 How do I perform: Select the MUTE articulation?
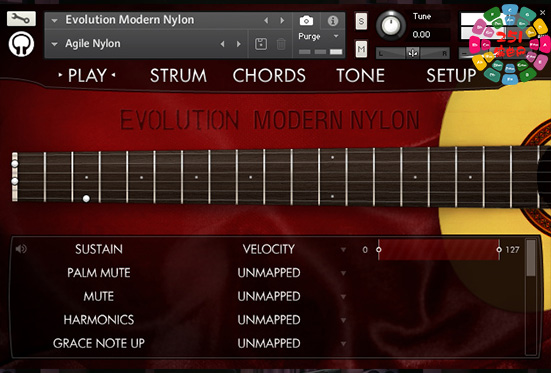[99, 296]
